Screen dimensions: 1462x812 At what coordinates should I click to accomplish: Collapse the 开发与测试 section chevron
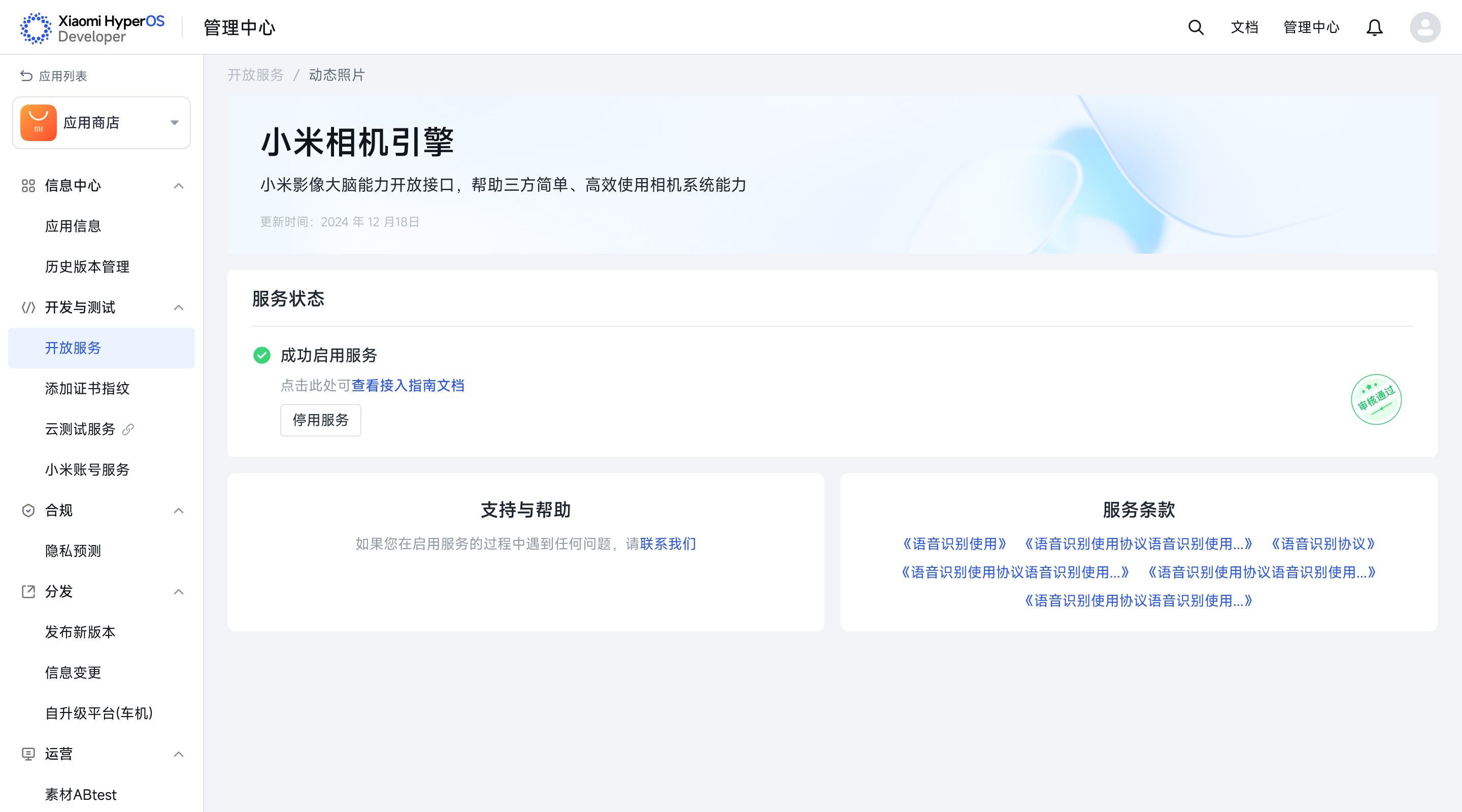(179, 308)
